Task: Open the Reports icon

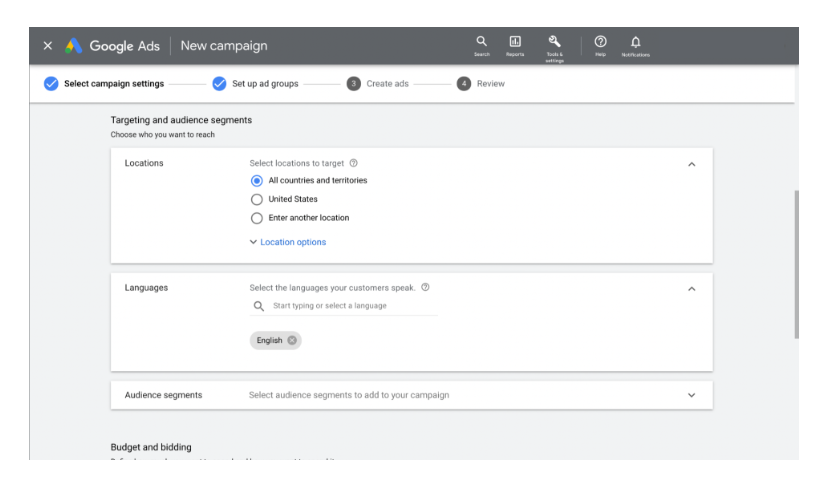Action: coord(515,46)
